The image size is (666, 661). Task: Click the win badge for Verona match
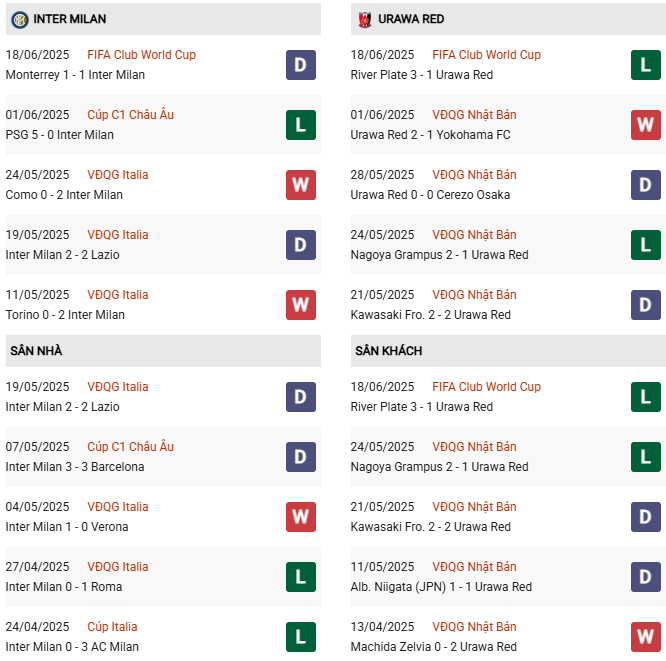click(x=300, y=517)
